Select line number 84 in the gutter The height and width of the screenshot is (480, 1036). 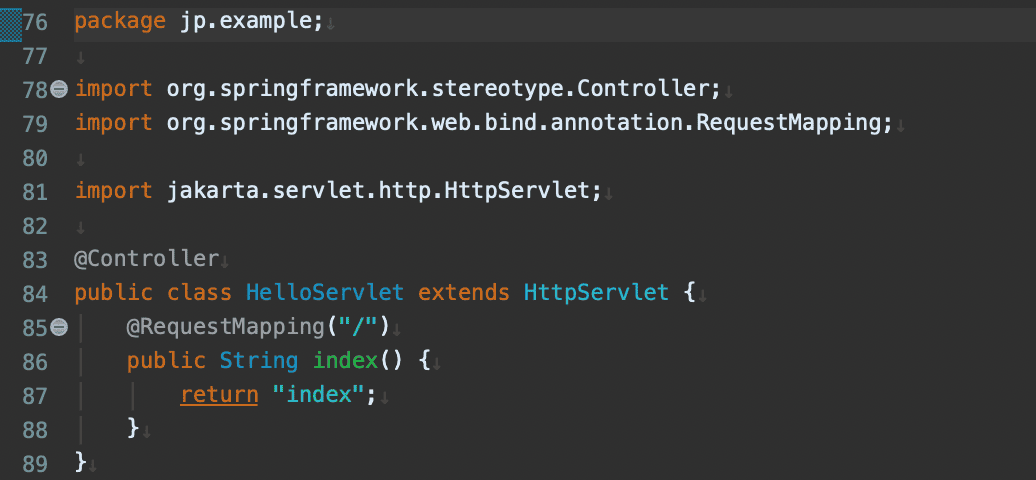point(35,294)
